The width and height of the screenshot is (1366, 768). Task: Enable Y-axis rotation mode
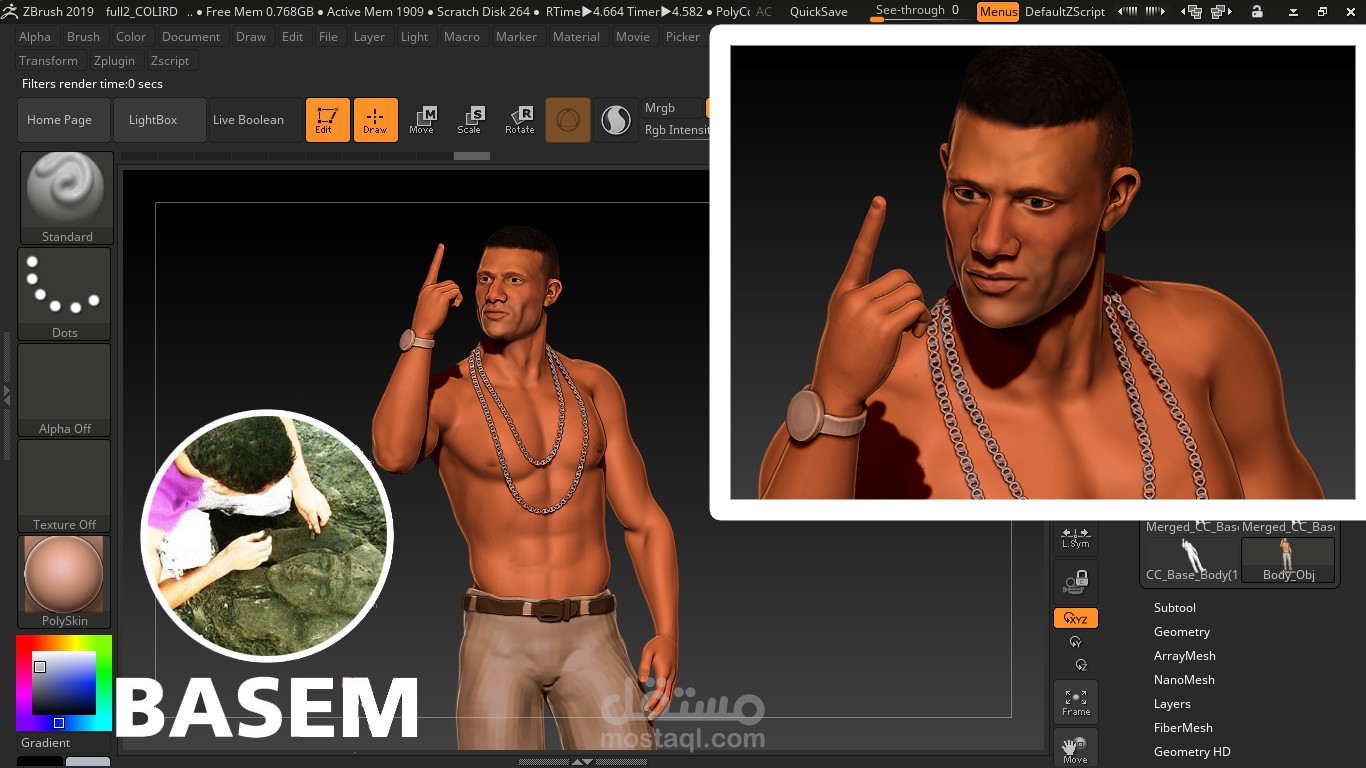[1076, 643]
